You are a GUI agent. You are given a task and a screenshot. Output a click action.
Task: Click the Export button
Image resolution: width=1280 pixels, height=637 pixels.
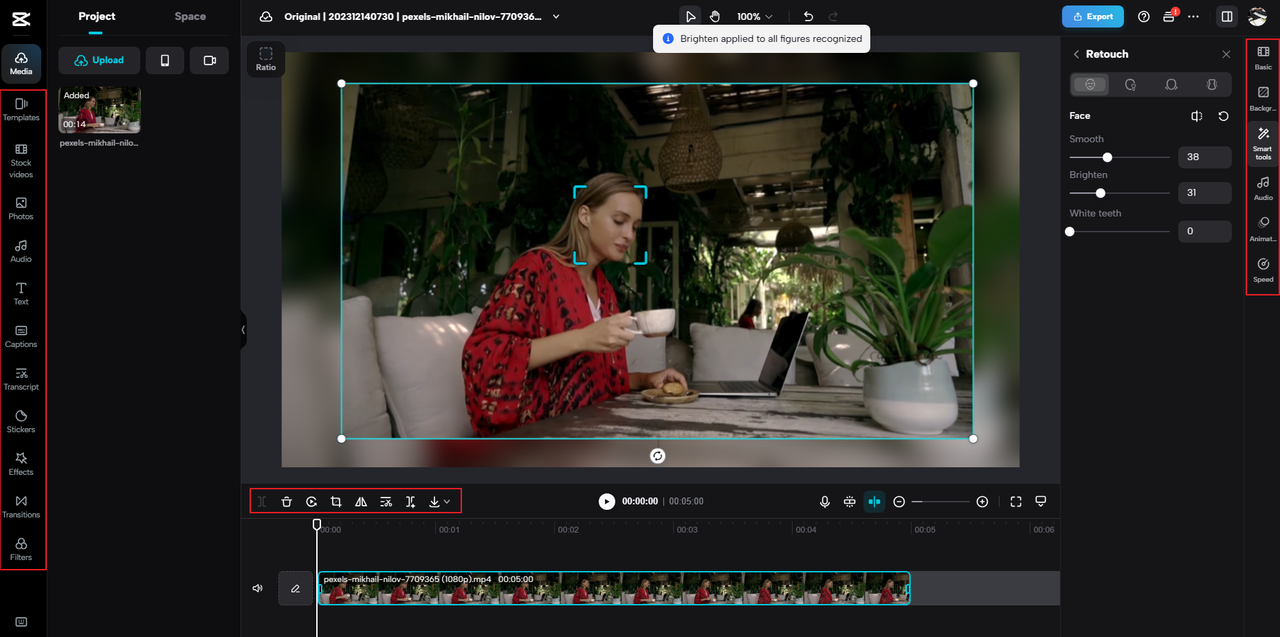(x=1092, y=17)
